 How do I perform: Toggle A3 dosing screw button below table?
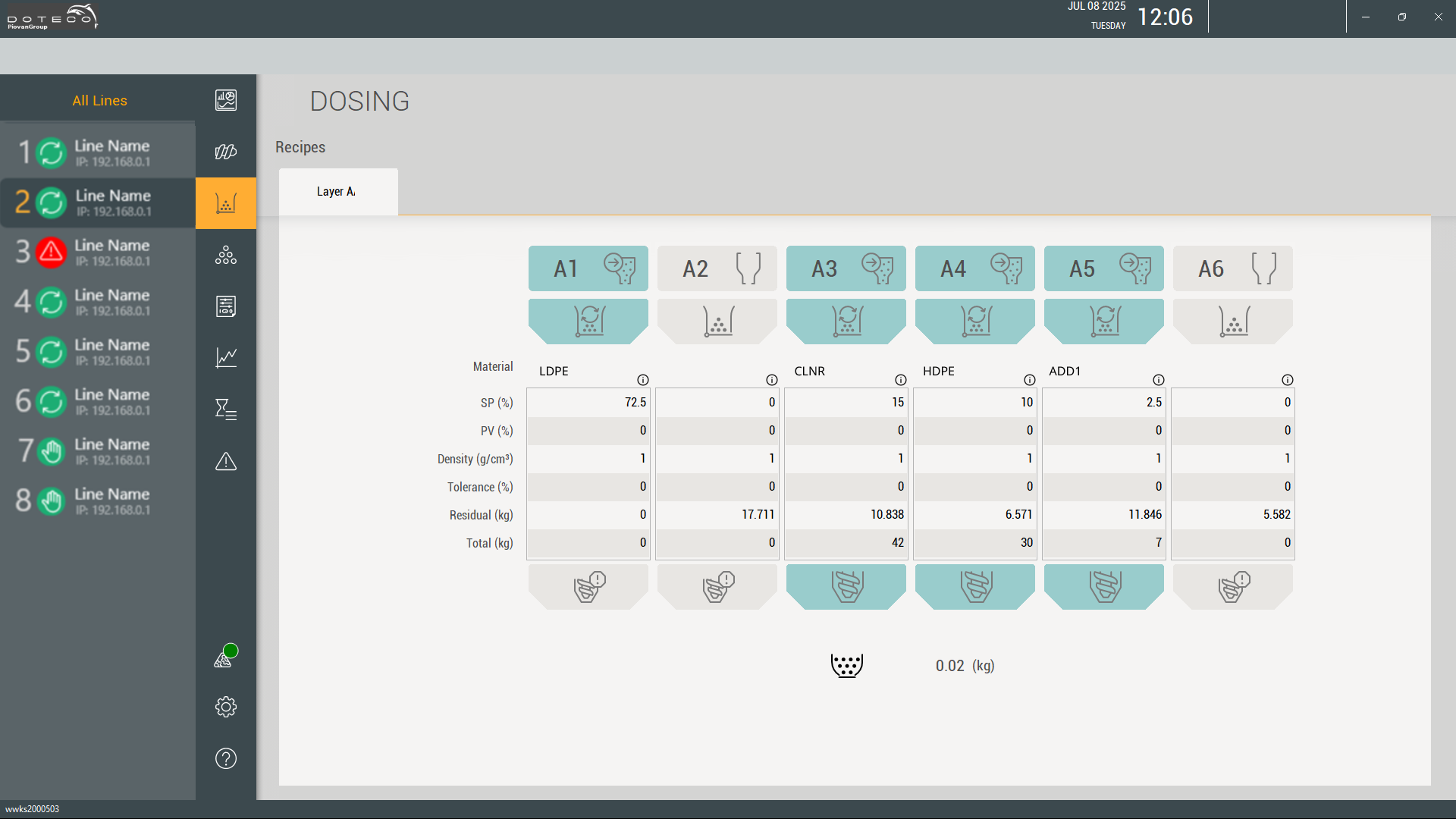(846, 586)
